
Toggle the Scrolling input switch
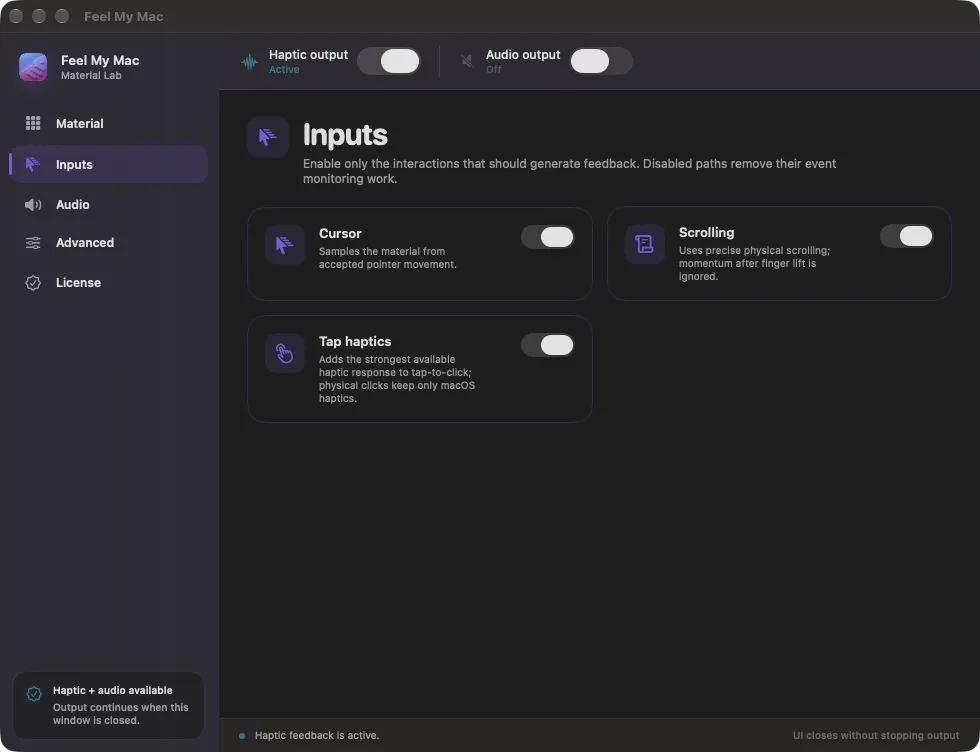click(x=907, y=236)
